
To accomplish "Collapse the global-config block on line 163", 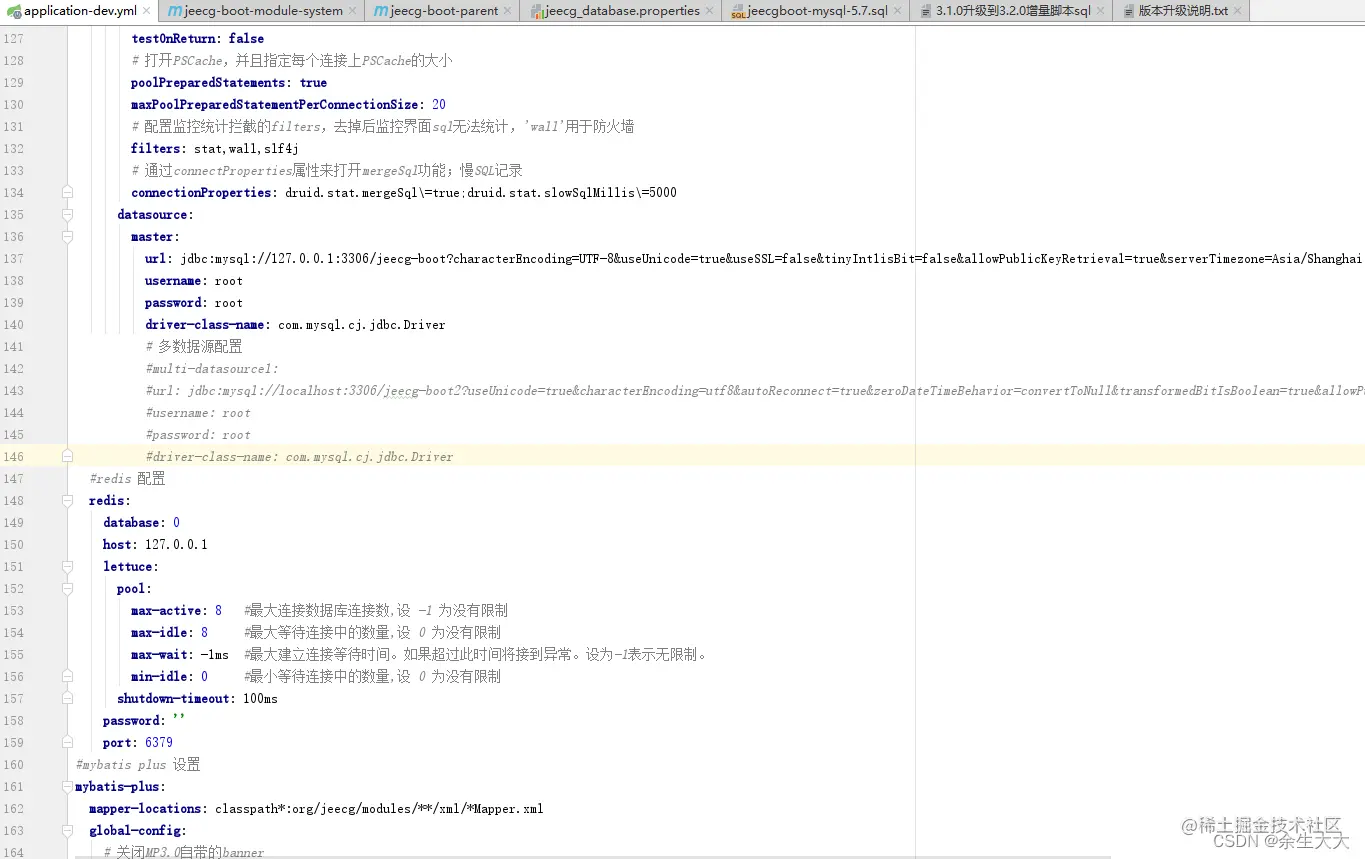I will 67,830.
